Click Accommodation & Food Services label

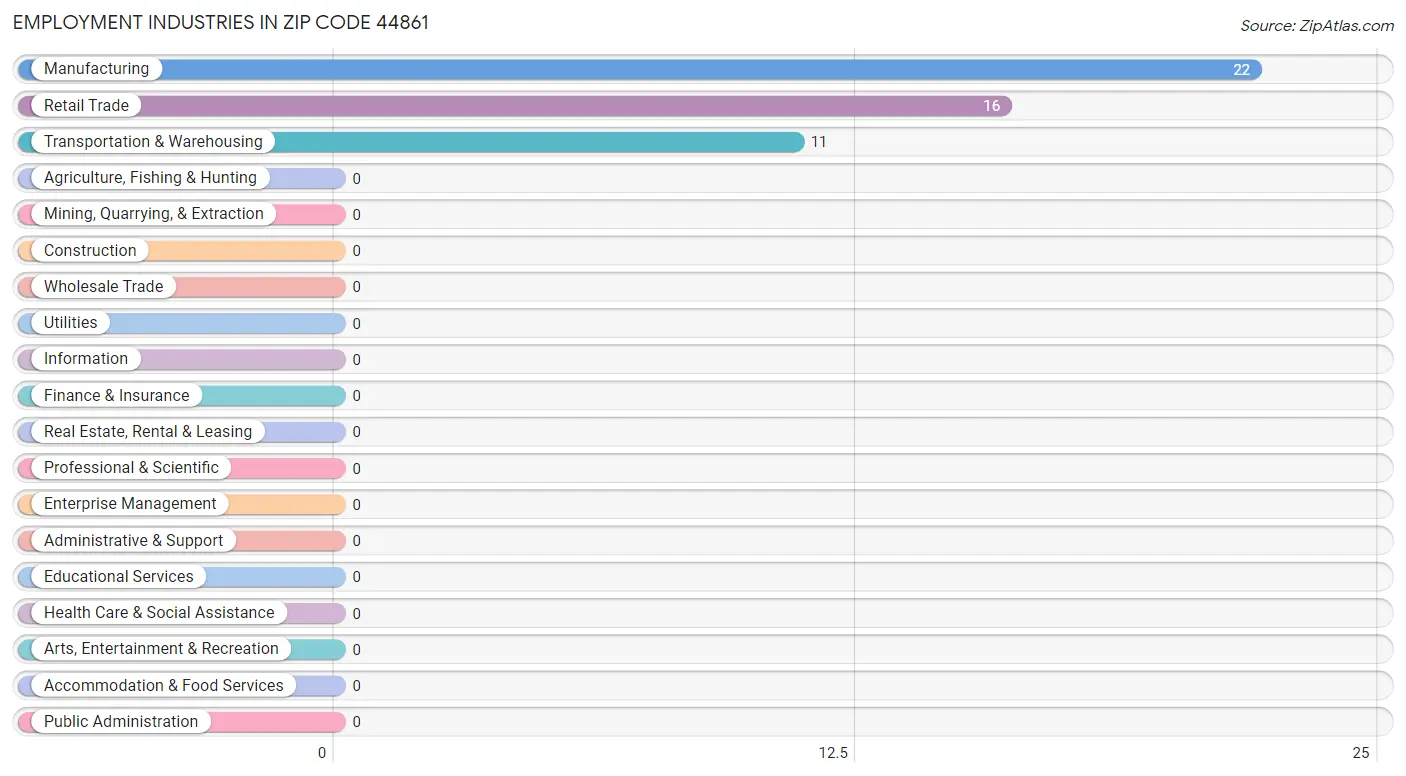[x=164, y=686]
